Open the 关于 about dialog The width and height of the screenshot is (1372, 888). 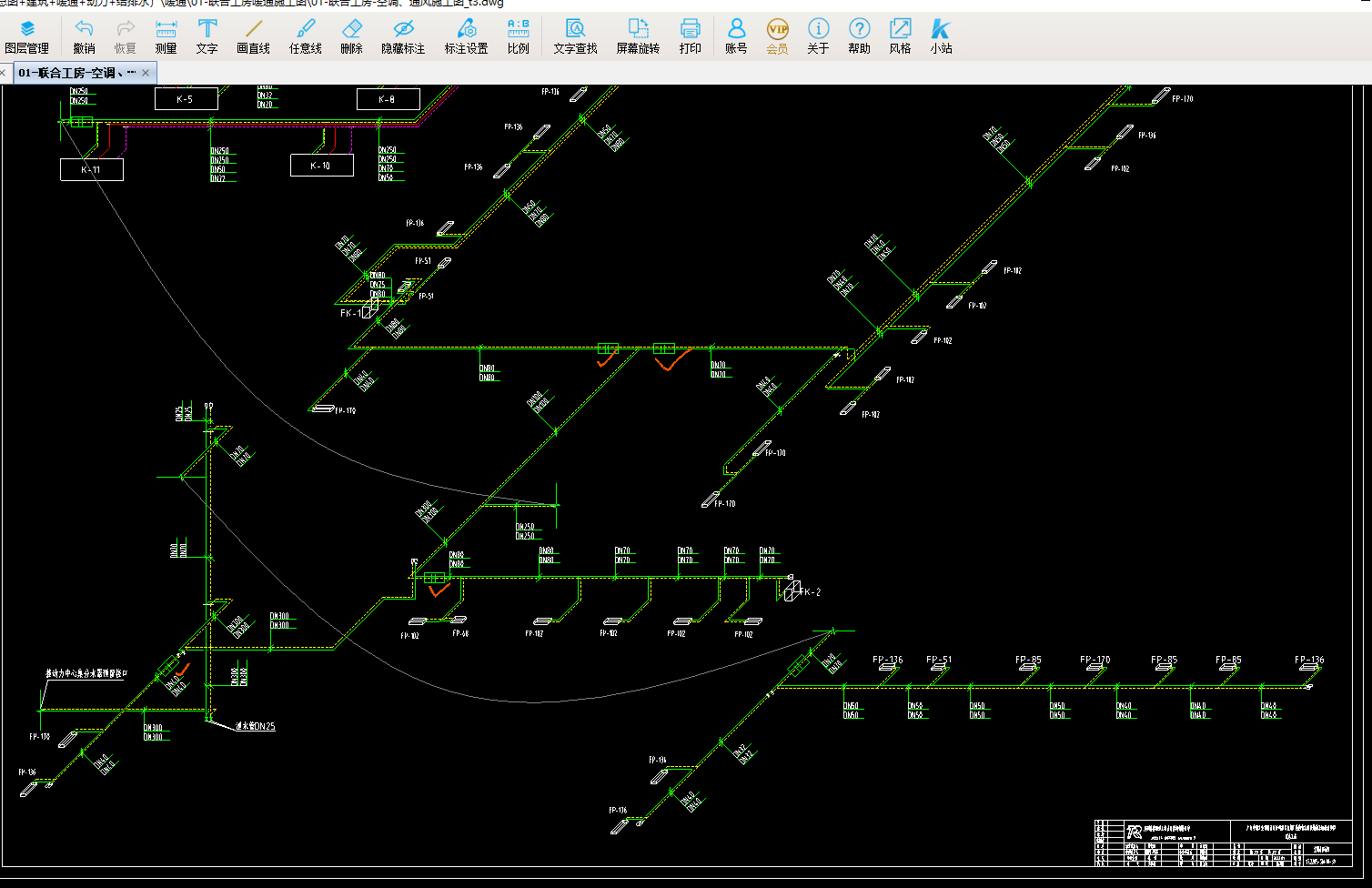click(x=818, y=36)
